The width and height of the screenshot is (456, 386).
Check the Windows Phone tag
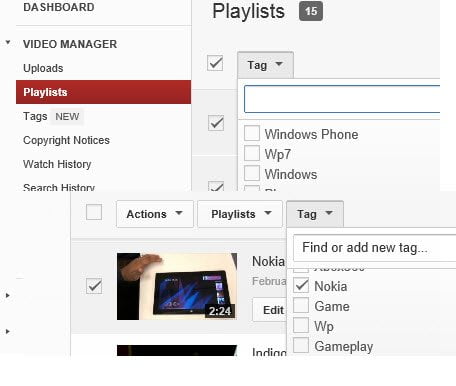252,133
